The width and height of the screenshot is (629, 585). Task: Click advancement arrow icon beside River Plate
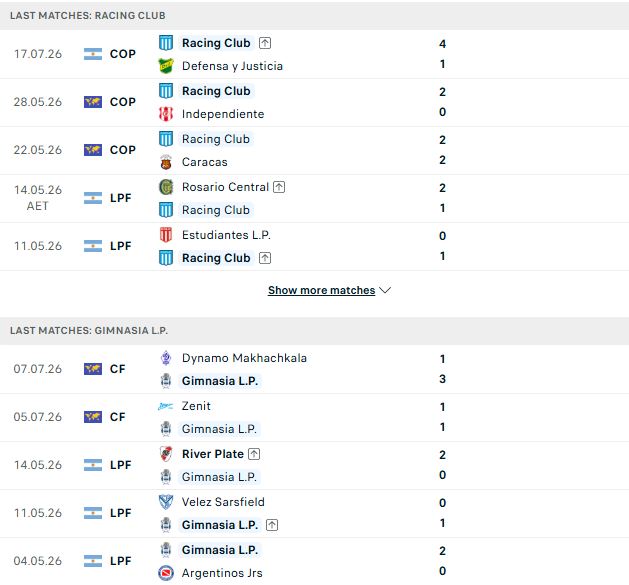pos(254,454)
